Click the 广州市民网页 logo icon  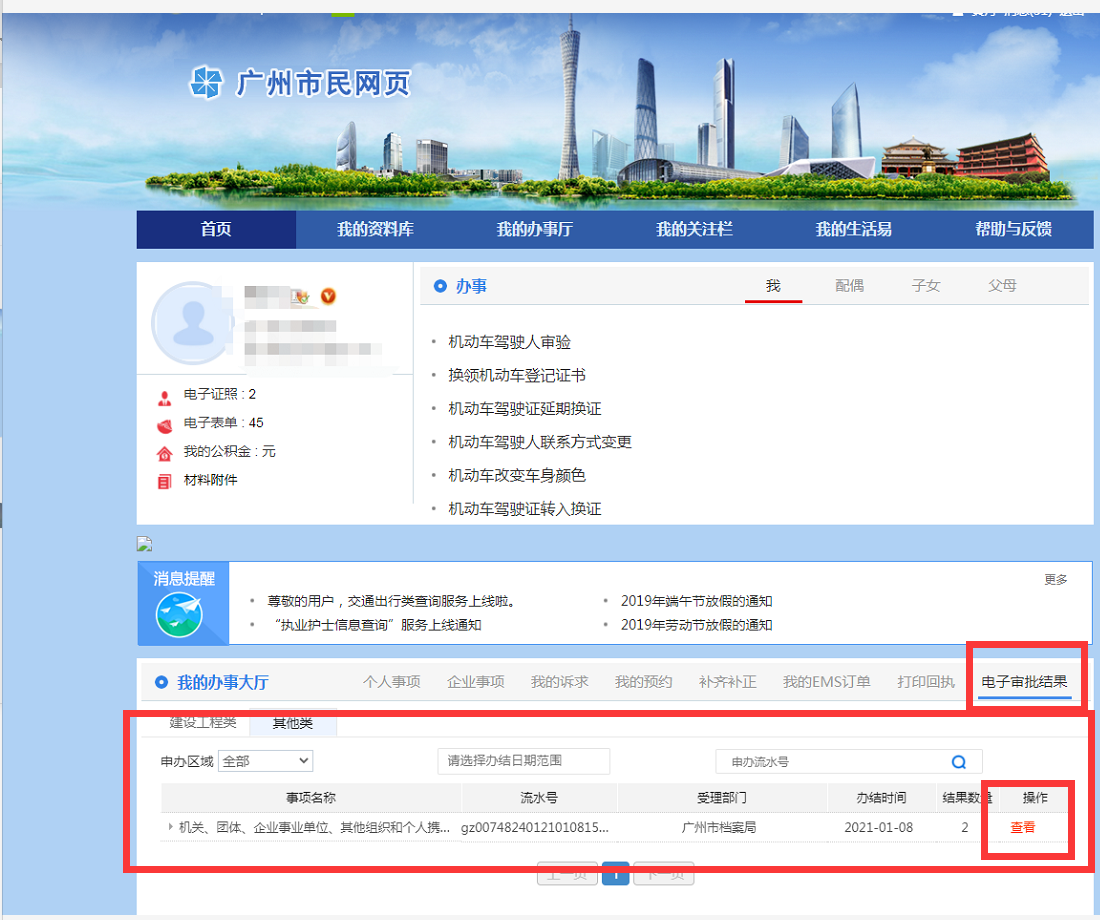point(206,83)
